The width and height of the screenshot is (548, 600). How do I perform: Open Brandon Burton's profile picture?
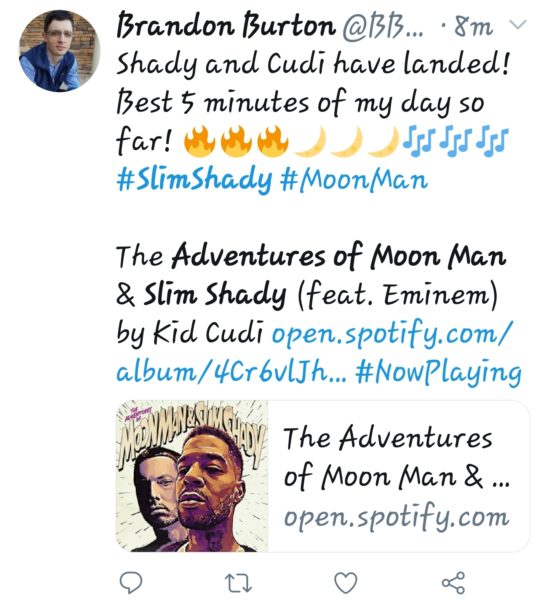[59, 51]
